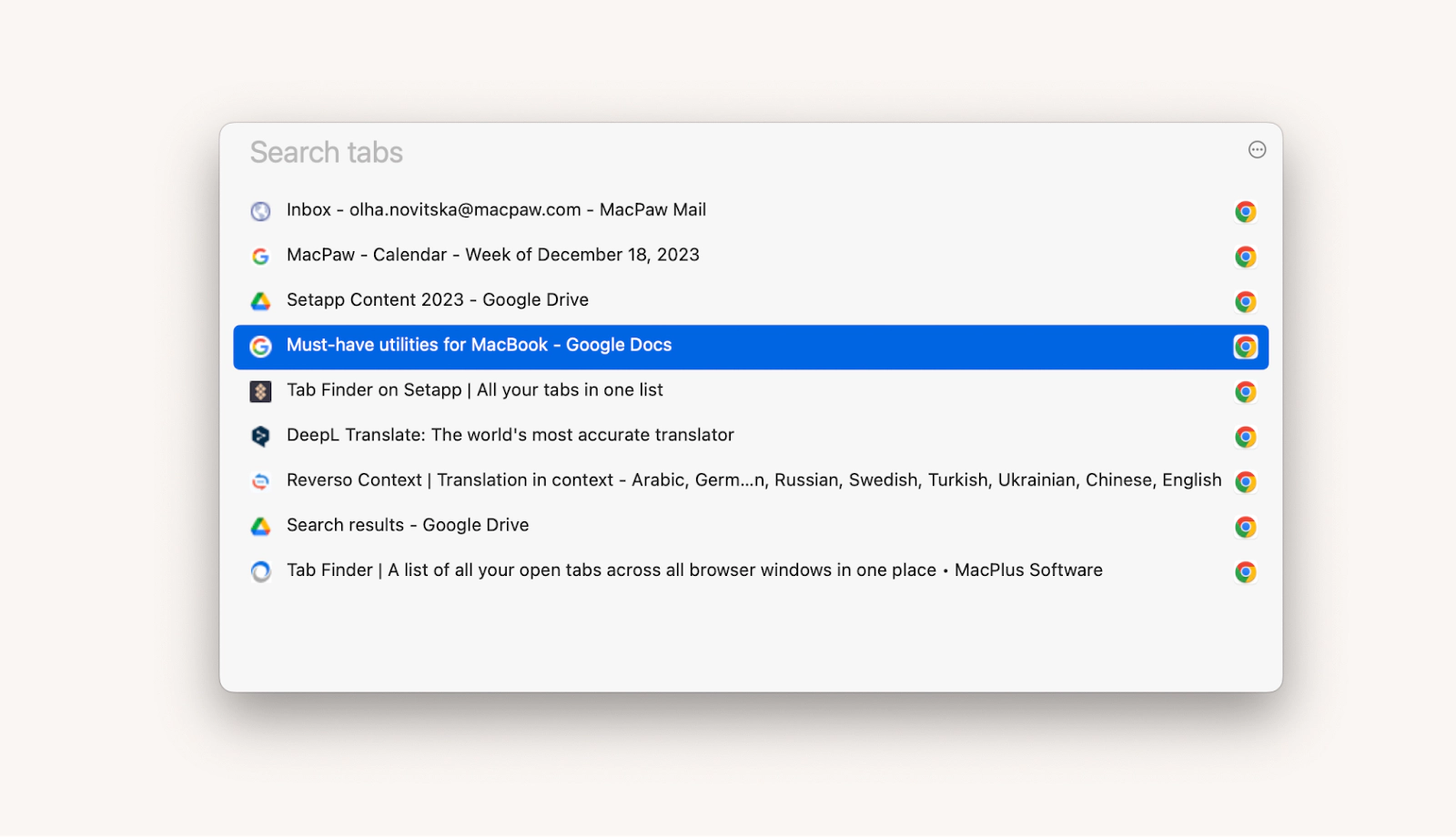Viewport: 1456px width, 837px height.
Task: Switch to Search results - Google Drive tab
Action: coord(751,527)
